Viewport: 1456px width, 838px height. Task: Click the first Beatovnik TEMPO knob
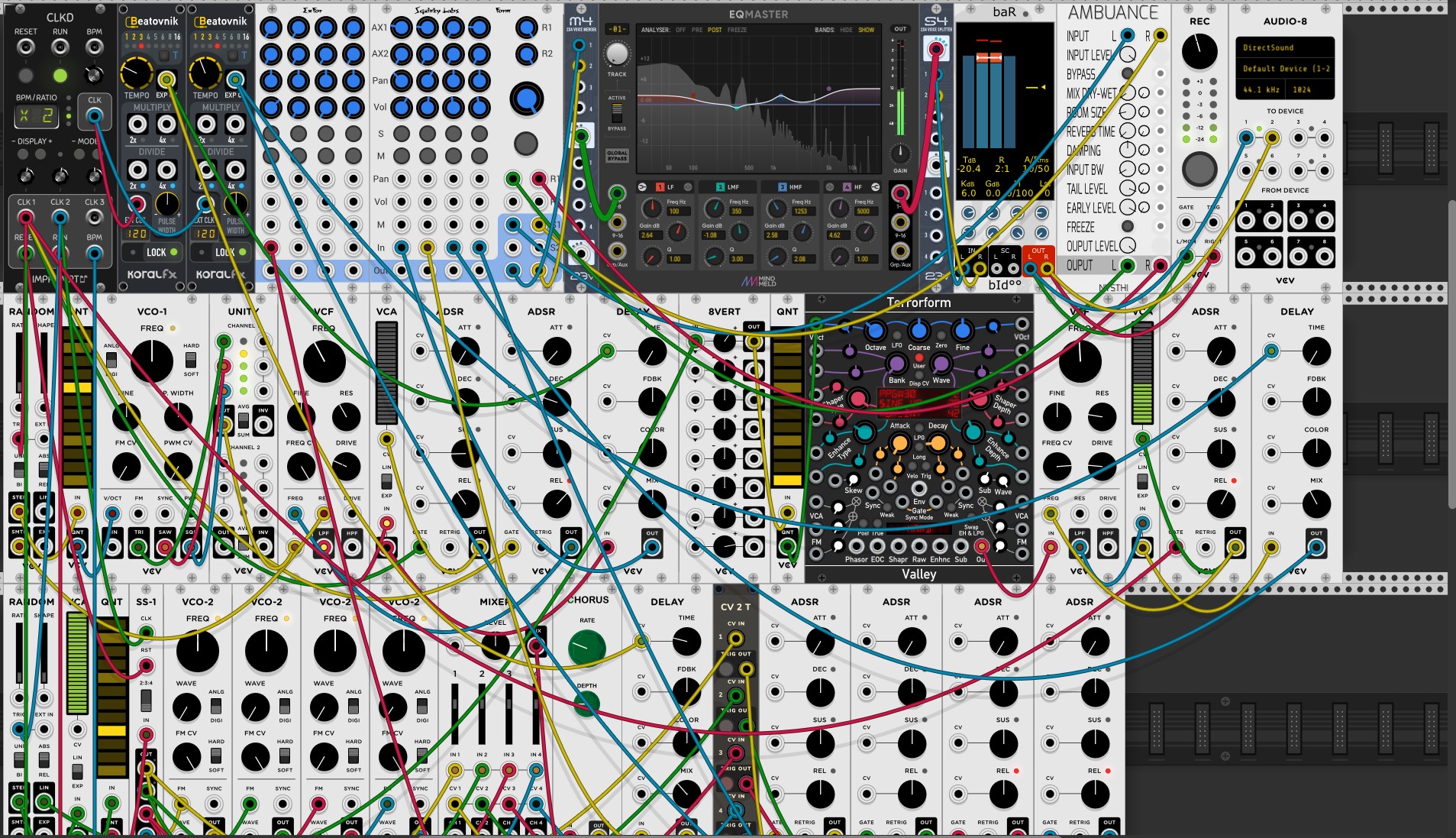pyautogui.click(x=136, y=73)
